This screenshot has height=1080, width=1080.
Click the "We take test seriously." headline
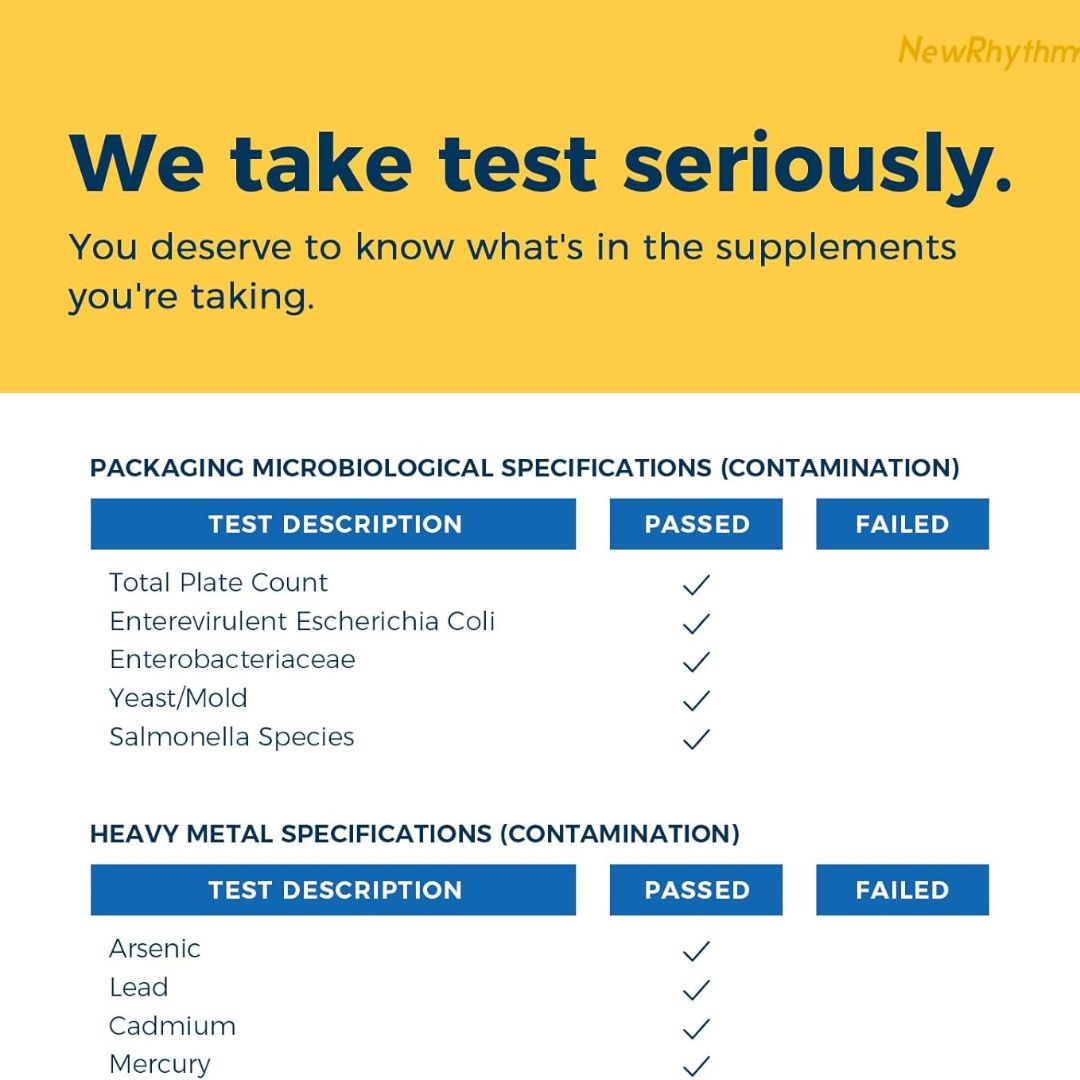(540, 162)
